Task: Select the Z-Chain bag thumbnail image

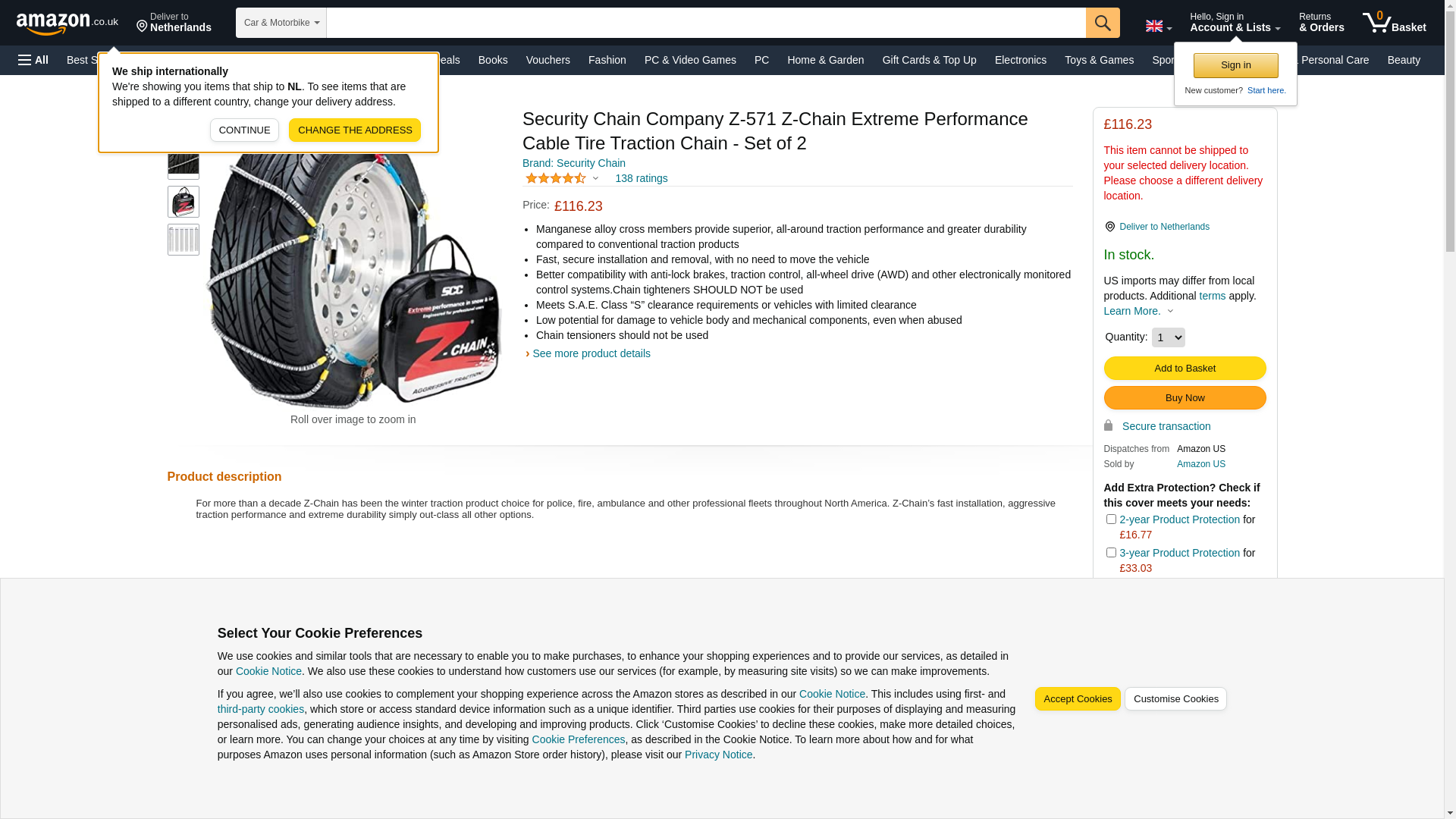Action: point(184,202)
